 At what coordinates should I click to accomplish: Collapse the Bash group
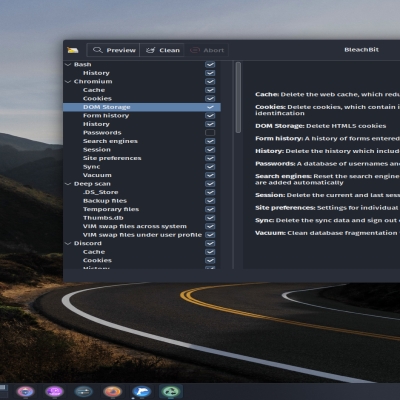[x=68, y=64]
